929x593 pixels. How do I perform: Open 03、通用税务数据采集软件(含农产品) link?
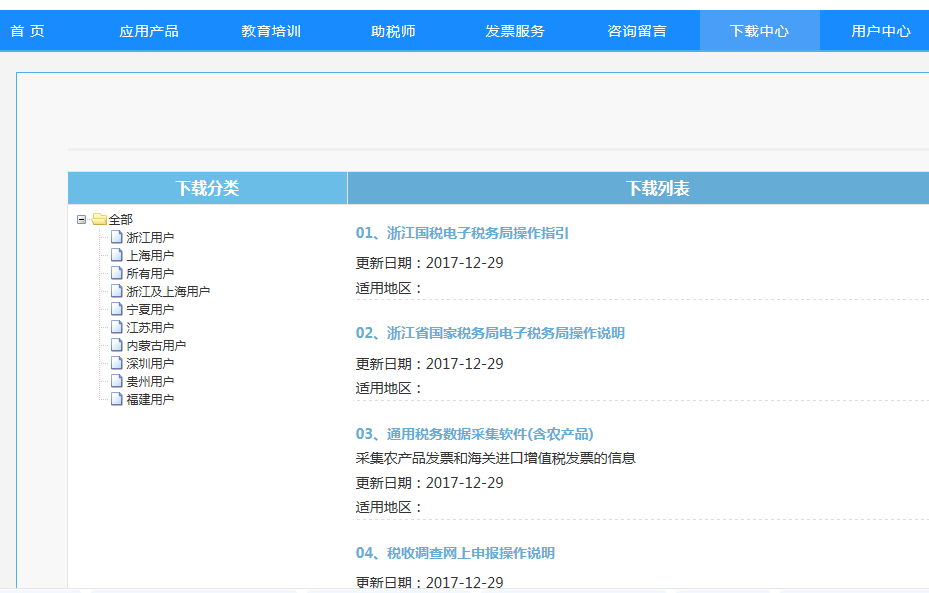(x=475, y=434)
